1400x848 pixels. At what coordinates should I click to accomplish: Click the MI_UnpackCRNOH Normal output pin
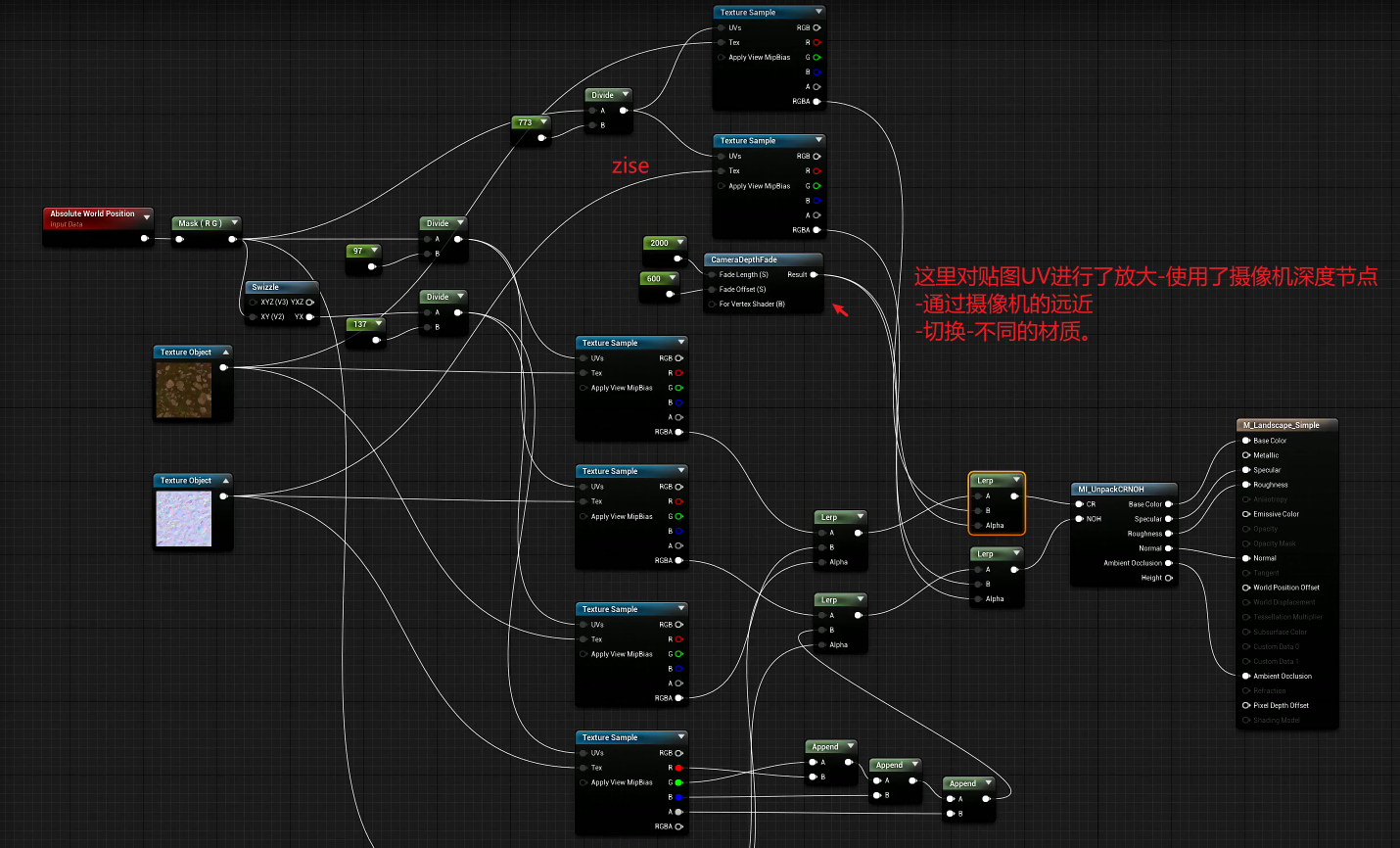[x=1168, y=548]
